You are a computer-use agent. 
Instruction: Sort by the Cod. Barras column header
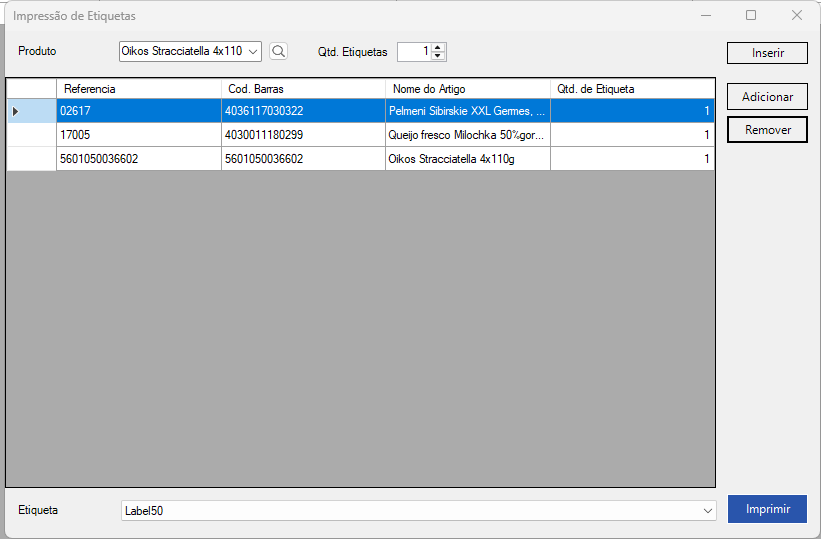303,89
